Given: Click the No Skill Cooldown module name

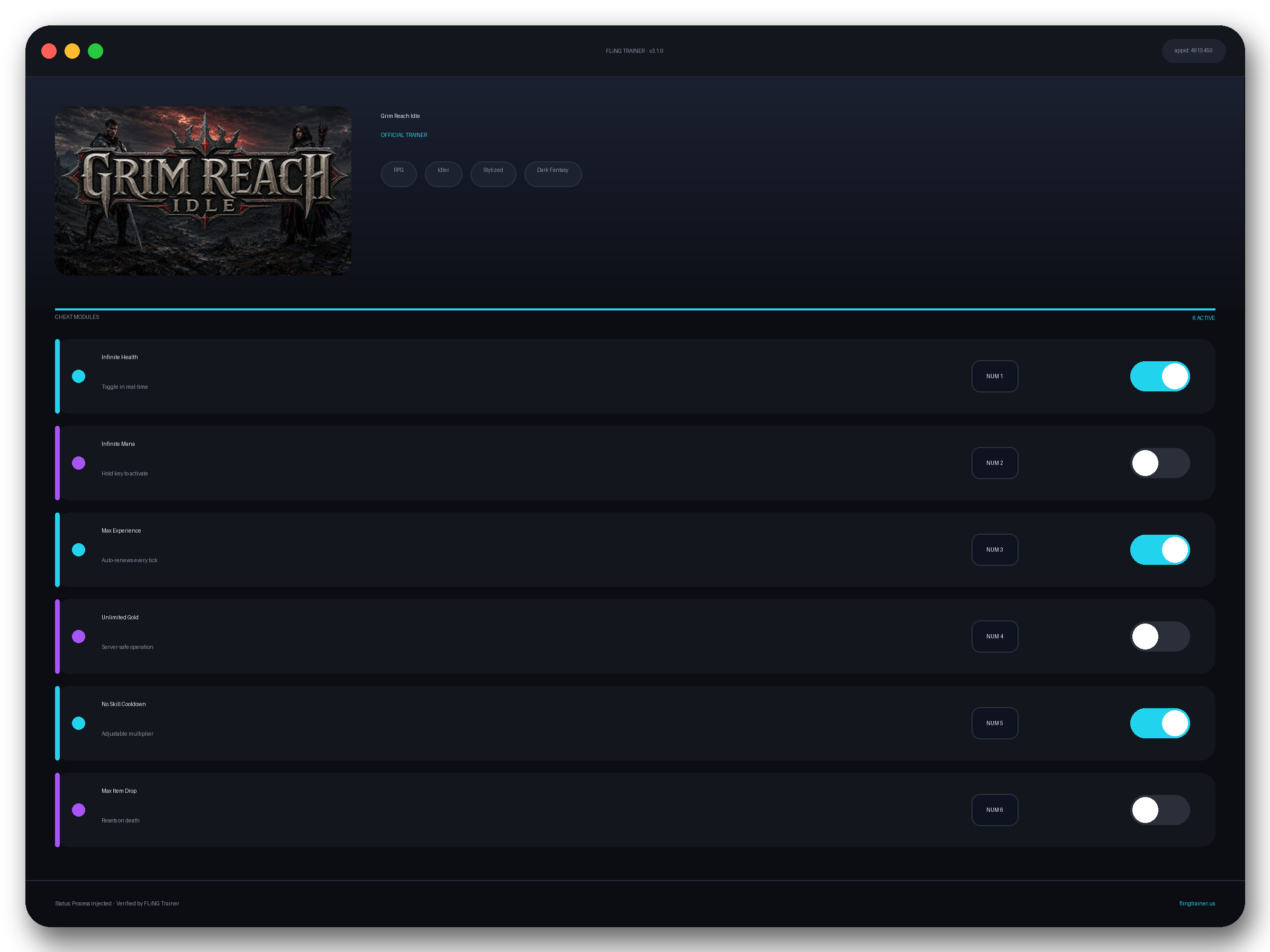Looking at the screenshot, I should point(123,704).
